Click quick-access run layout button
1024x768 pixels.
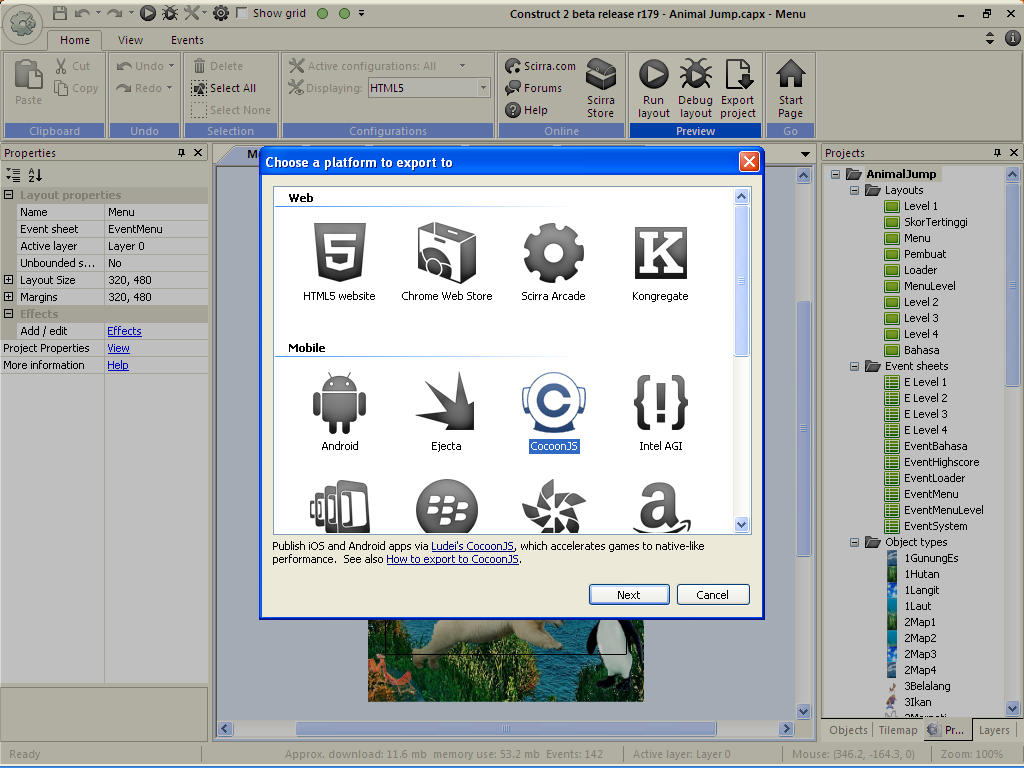pyautogui.click(x=148, y=12)
